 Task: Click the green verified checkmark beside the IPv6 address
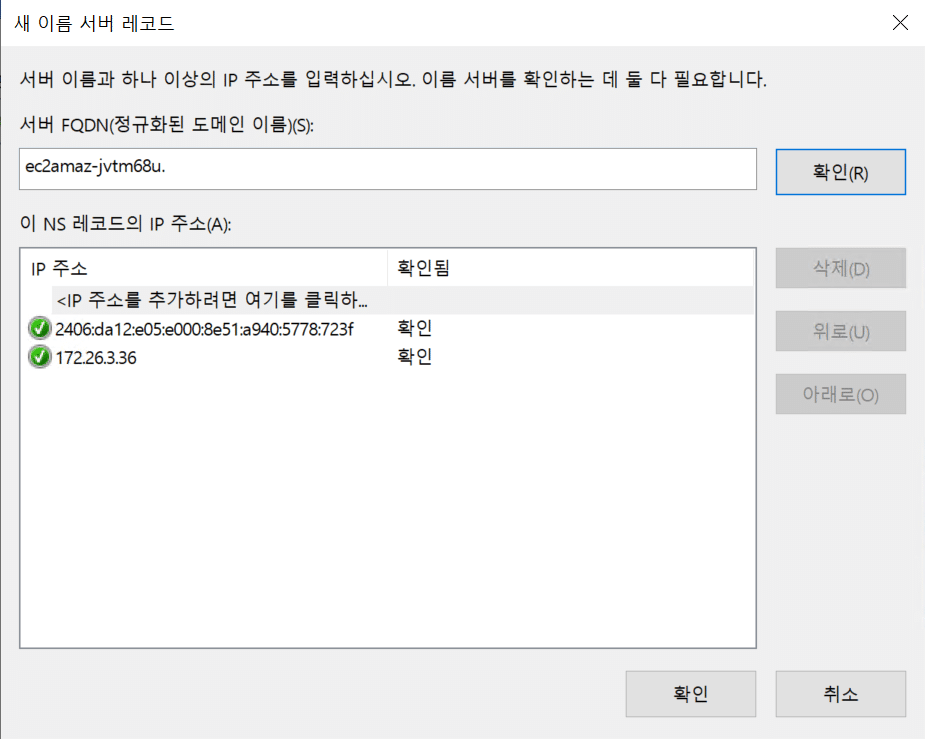point(40,328)
